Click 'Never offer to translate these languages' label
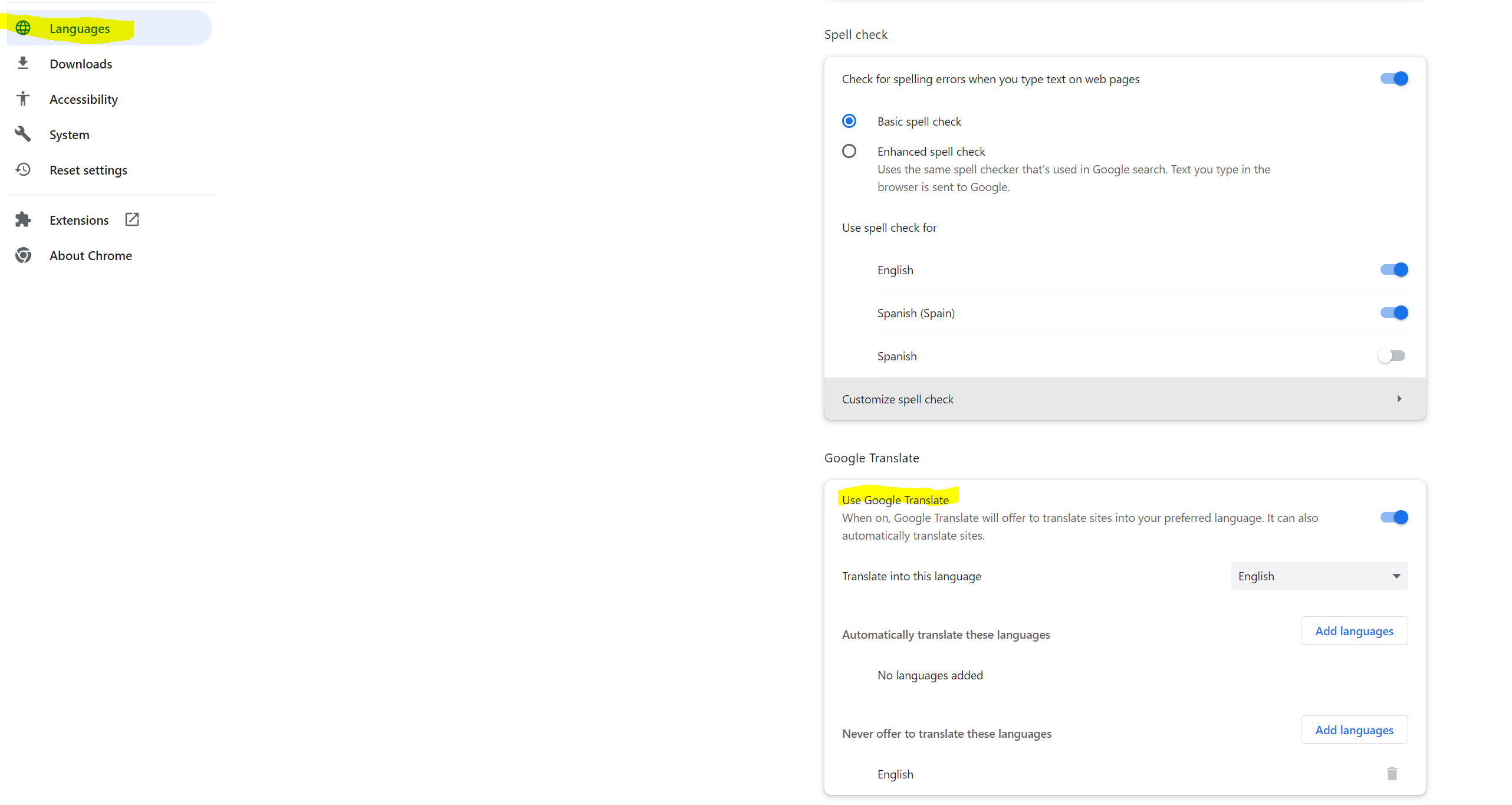Screen dimensions: 1512x805 946,734
